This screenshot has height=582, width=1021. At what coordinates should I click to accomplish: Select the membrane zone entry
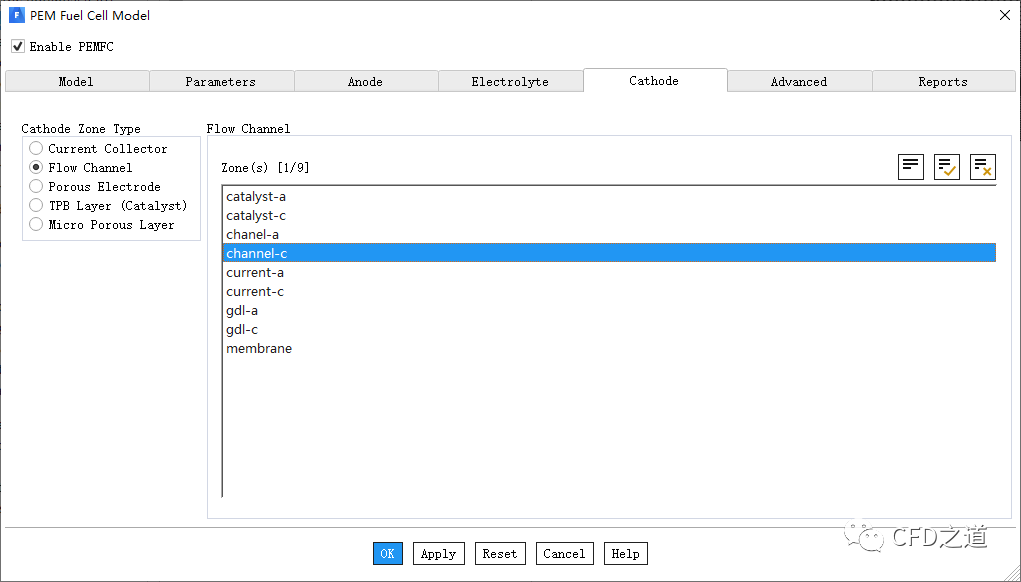(259, 349)
